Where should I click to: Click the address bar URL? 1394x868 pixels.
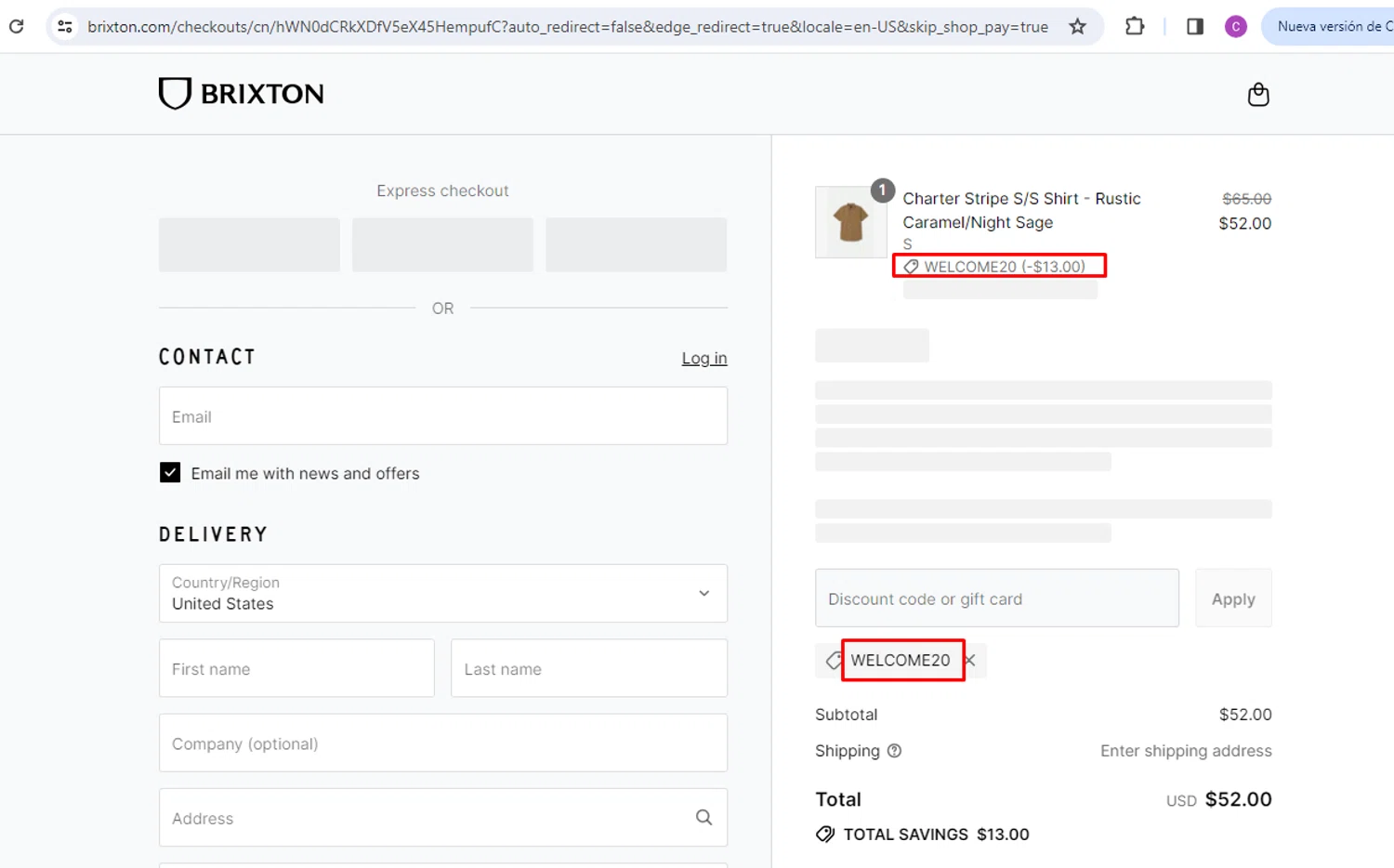pos(568,26)
